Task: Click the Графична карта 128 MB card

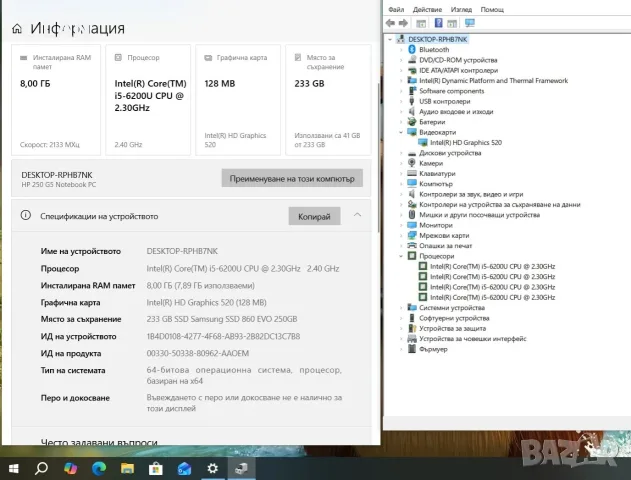Action: [238, 100]
